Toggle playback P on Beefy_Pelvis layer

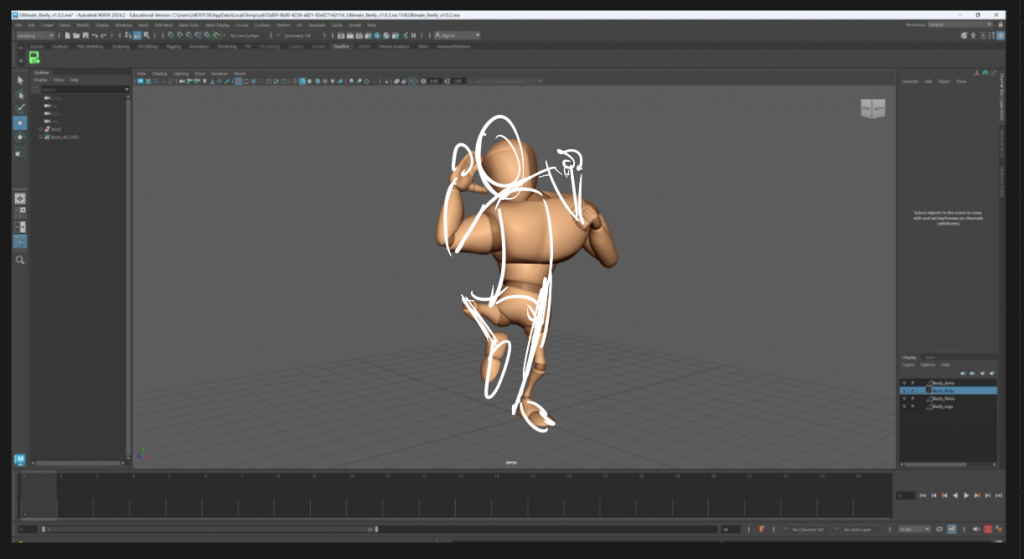coord(913,399)
